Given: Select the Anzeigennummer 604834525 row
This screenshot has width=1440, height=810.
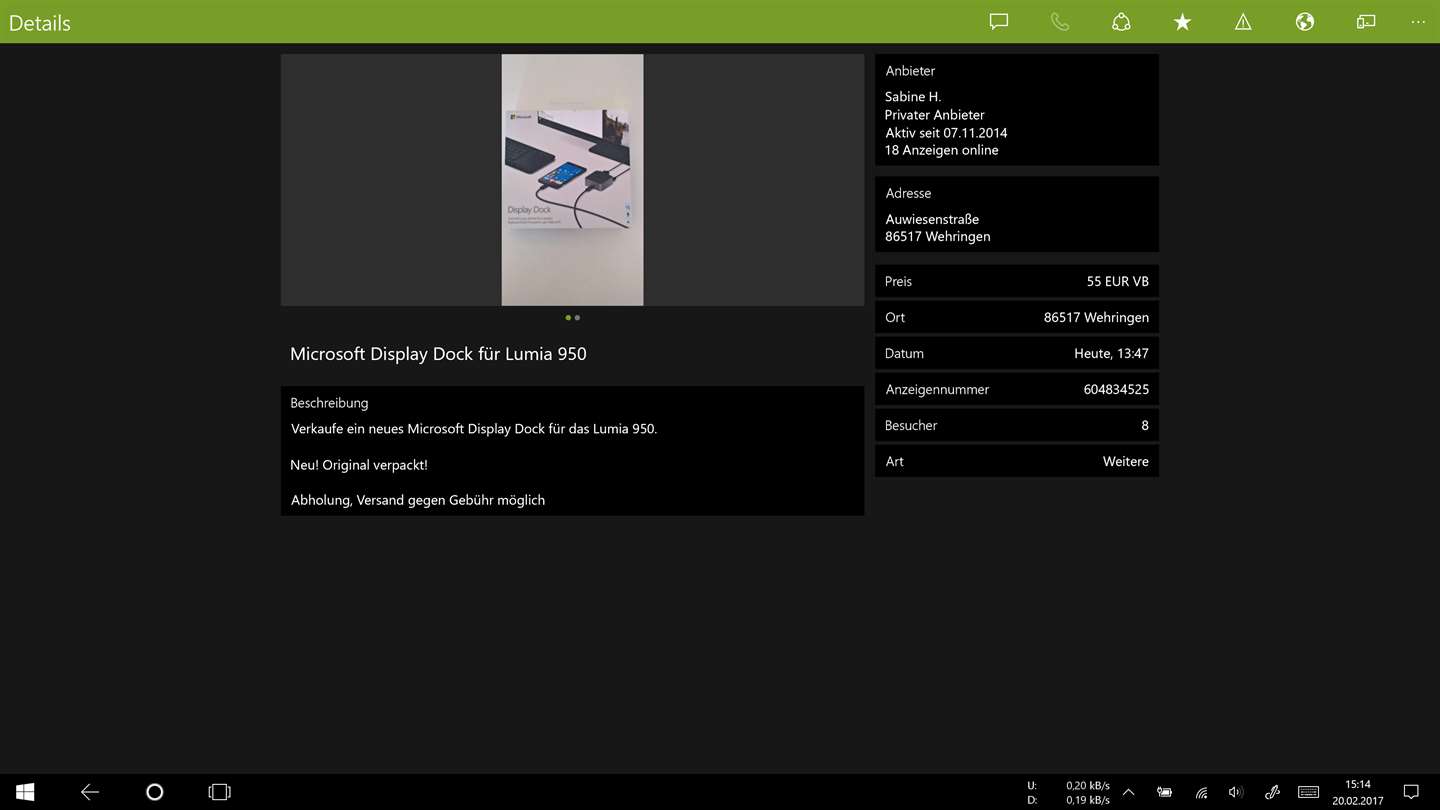Looking at the screenshot, I should point(1017,389).
